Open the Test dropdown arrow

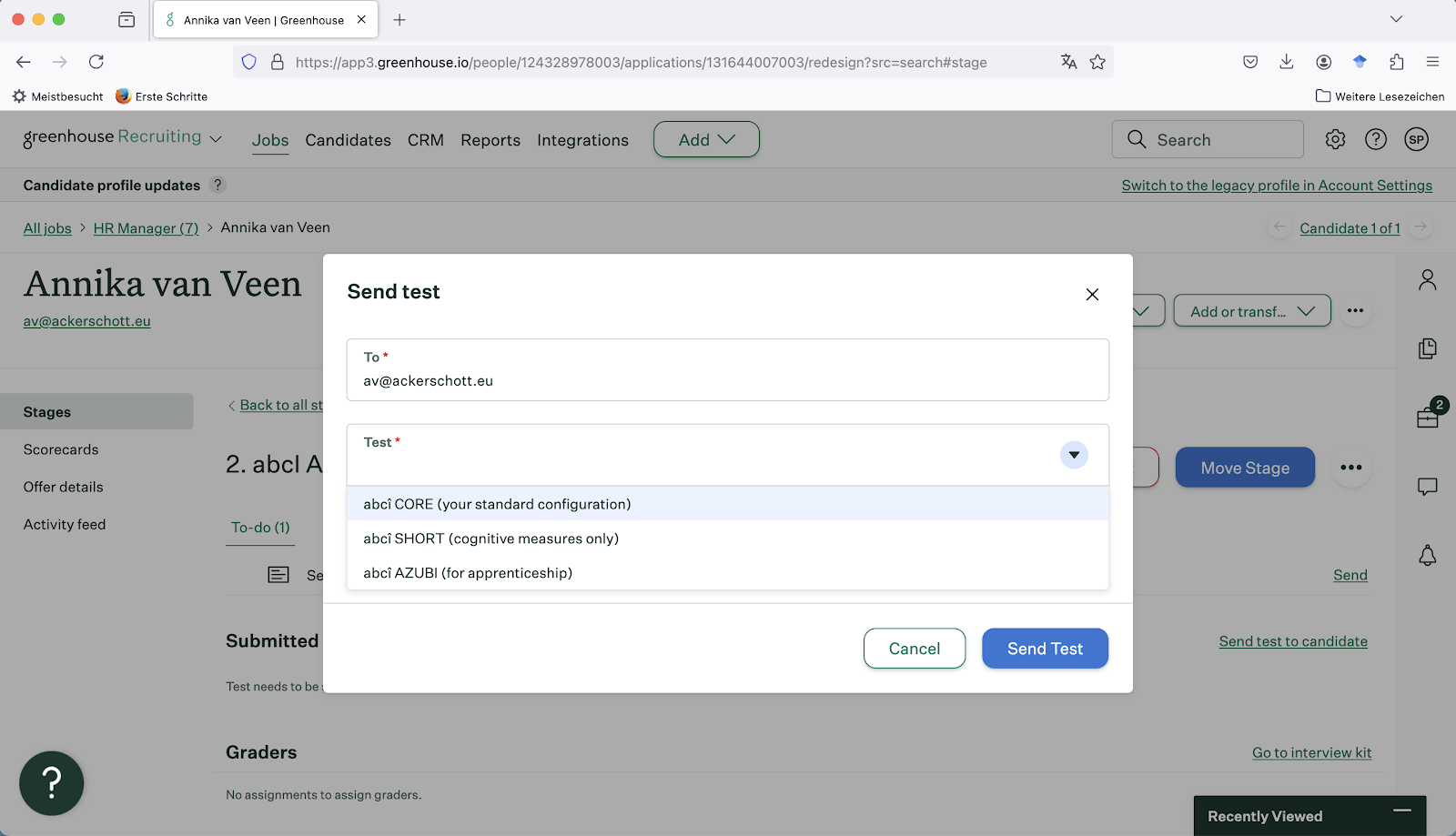[x=1074, y=455]
